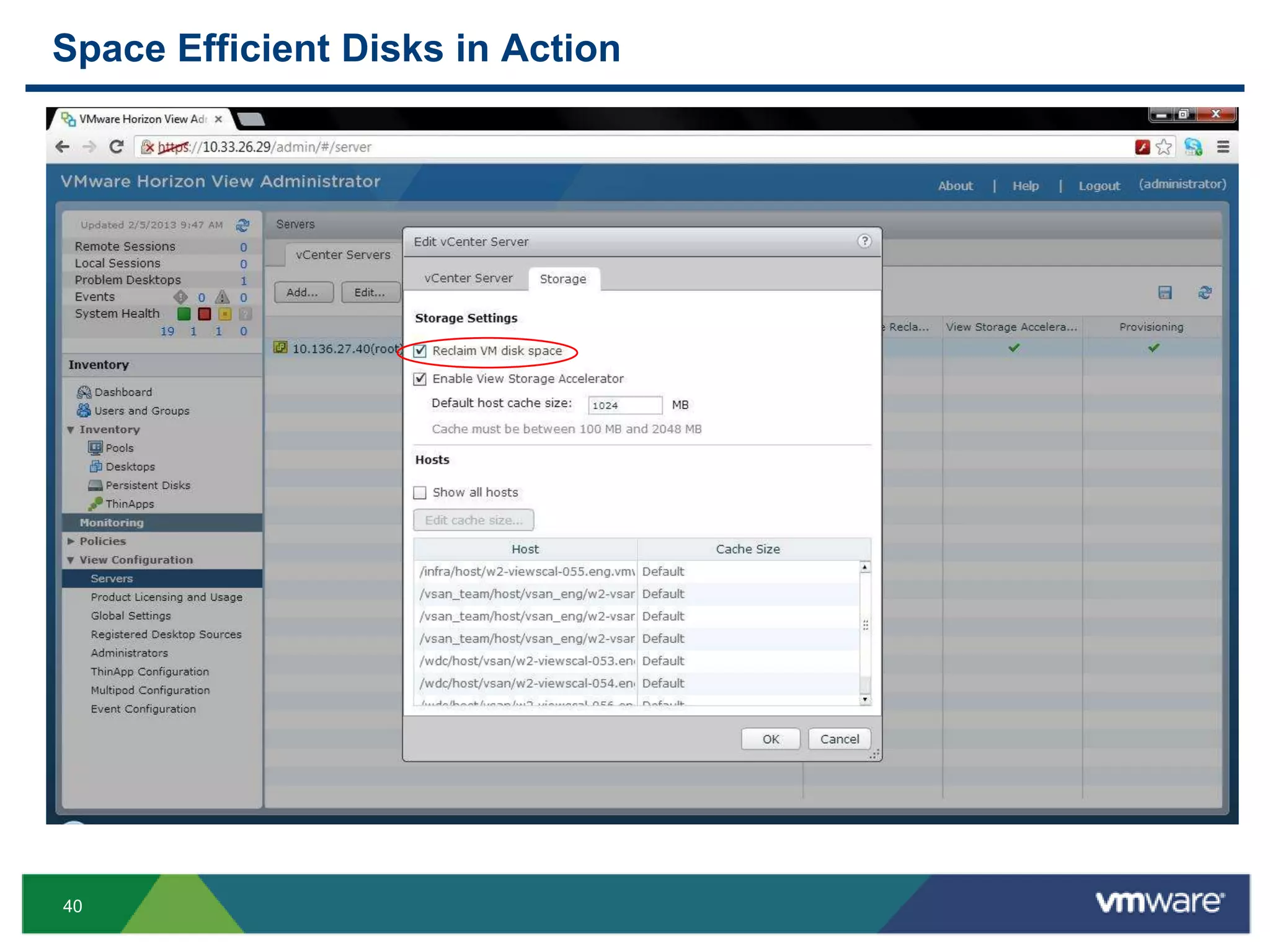Click the Events warning triangle icon
The height and width of the screenshot is (952, 1270).
point(222,297)
